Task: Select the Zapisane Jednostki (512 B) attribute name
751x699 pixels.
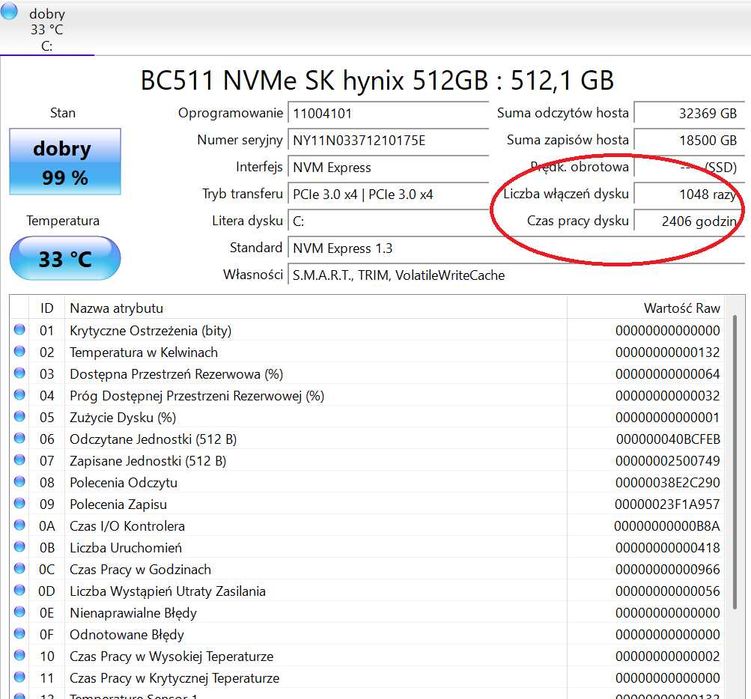Action: [148, 461]
